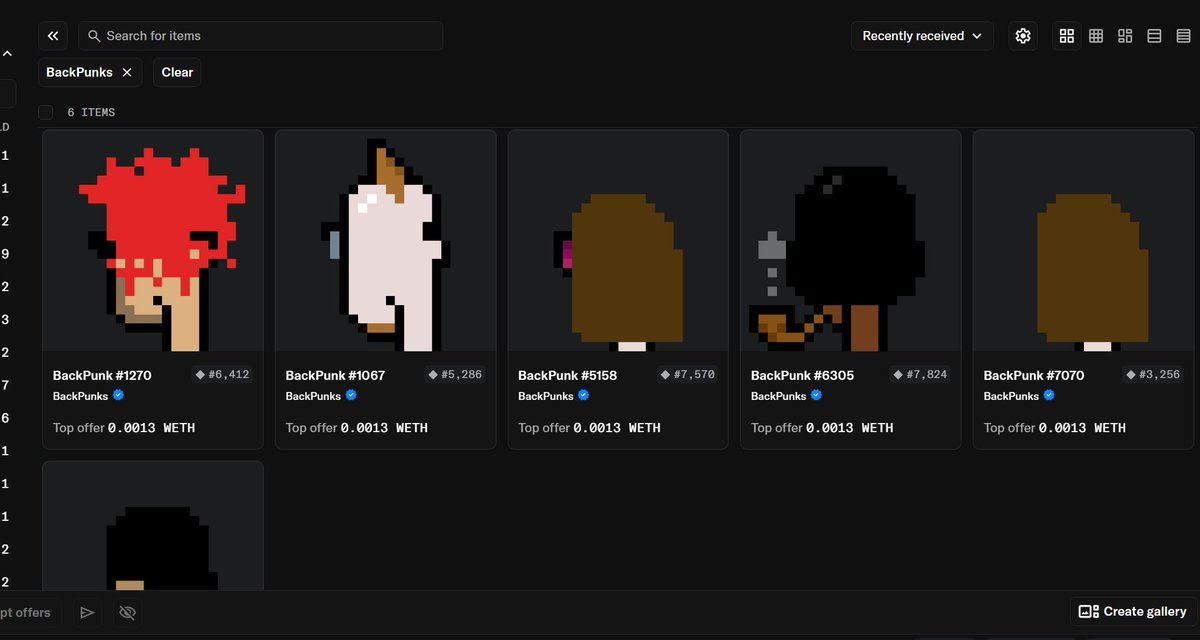Collapse the sidebar section with the up chevron

pyautogui.click(x=7, y=53)
